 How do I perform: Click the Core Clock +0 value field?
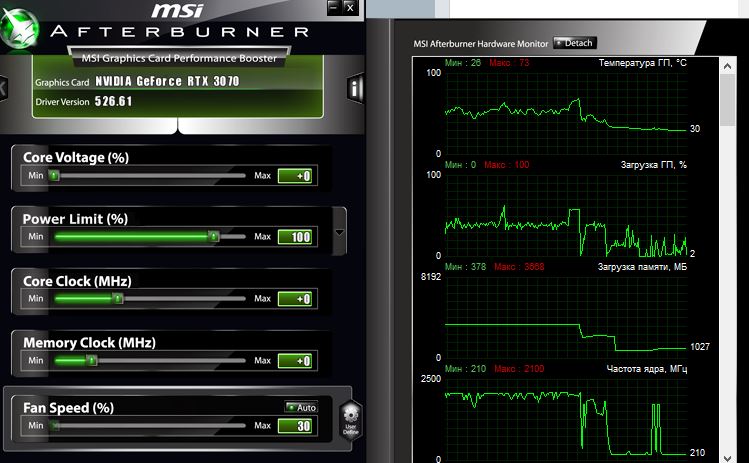(295, 299)
